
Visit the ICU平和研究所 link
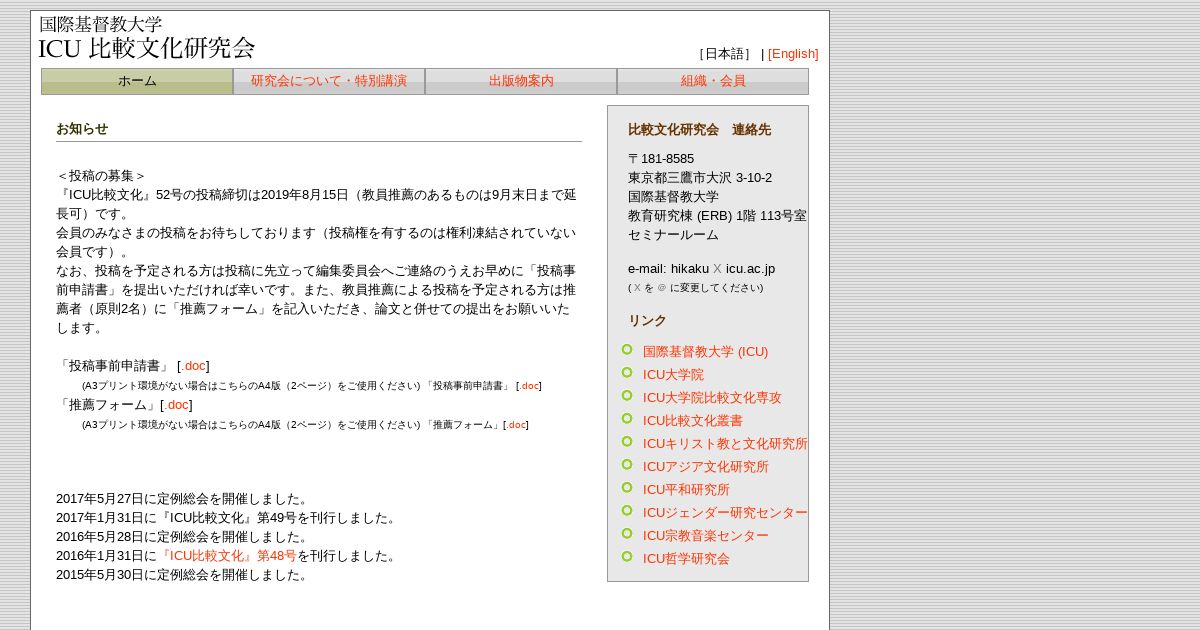(686, 490)
